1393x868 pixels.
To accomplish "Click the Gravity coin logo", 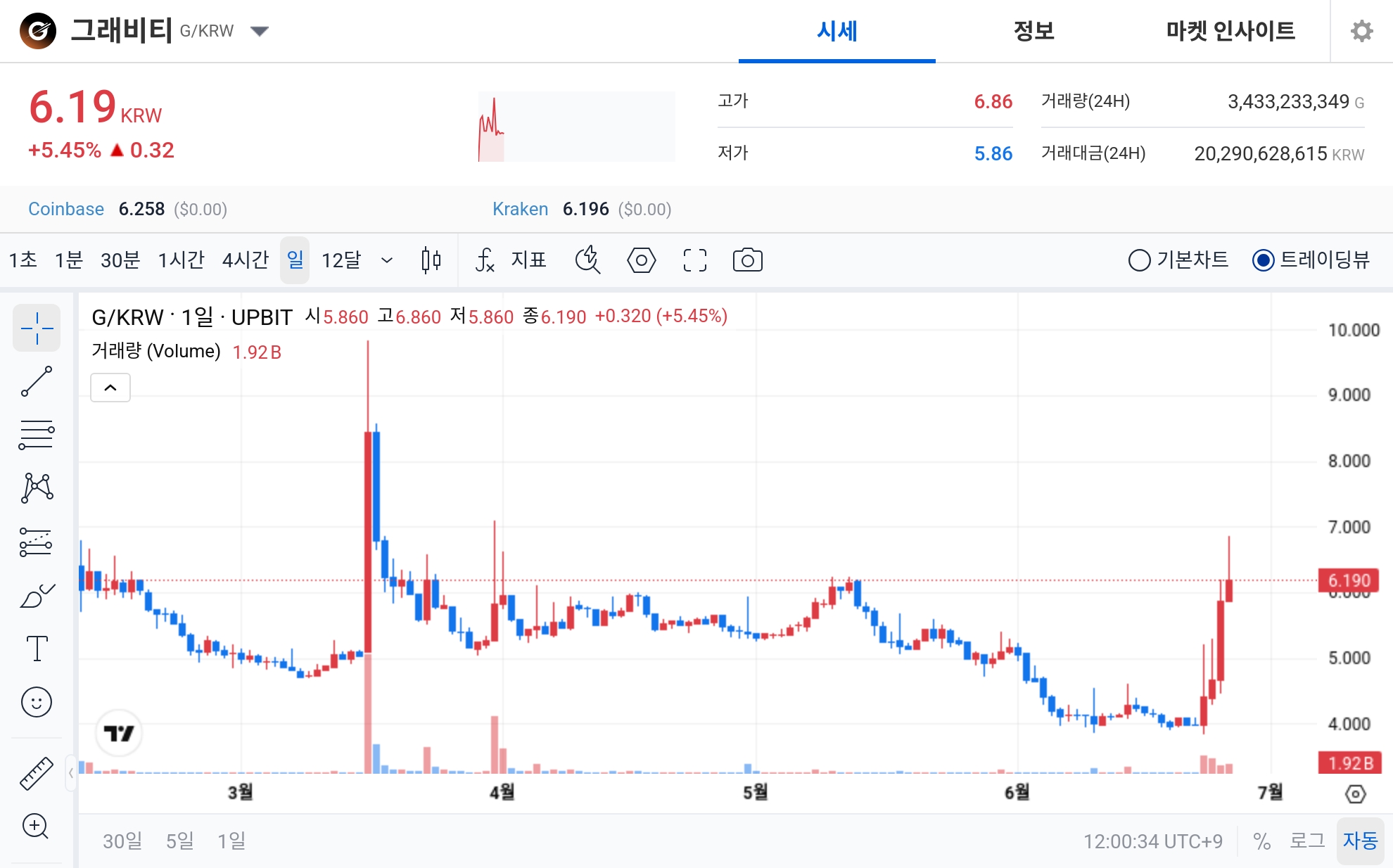I will (38, 31).
